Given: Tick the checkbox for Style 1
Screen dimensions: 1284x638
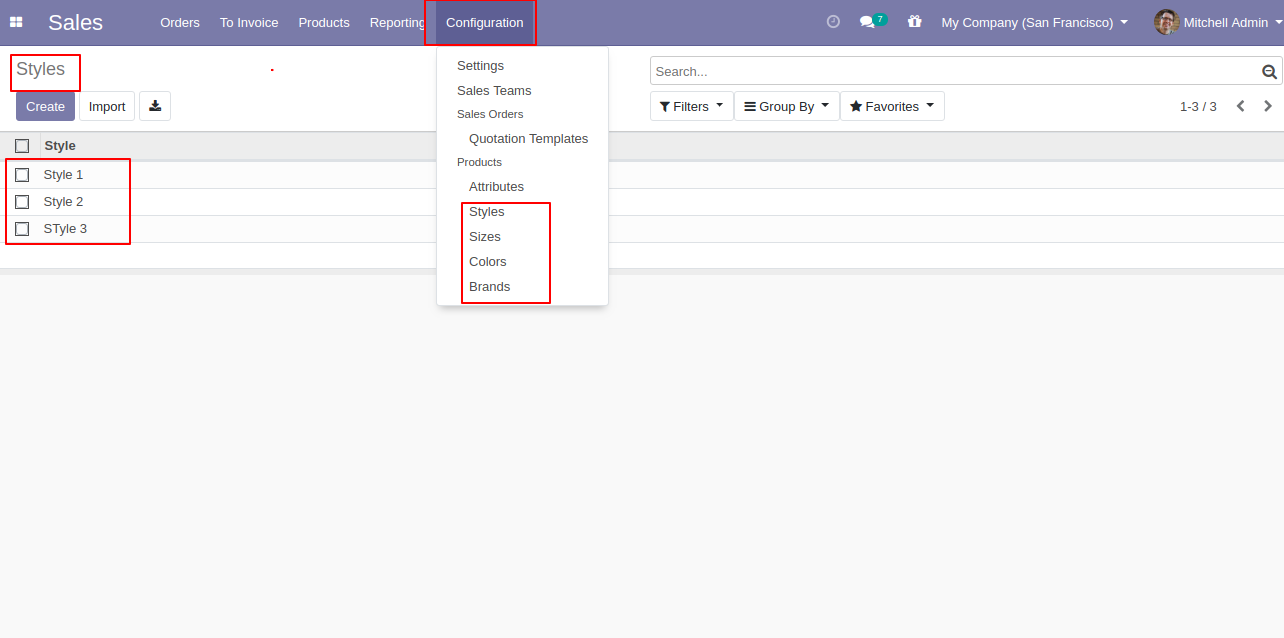Looking at the screenshot, I should 22,175.
